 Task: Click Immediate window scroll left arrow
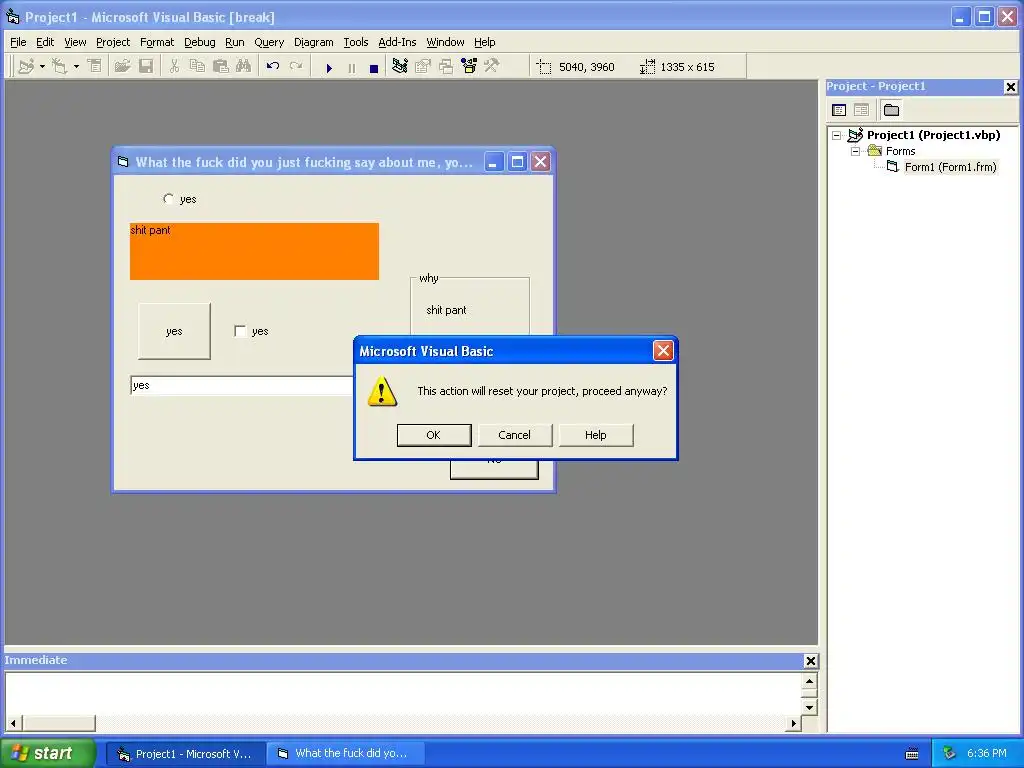click(13, 723)
